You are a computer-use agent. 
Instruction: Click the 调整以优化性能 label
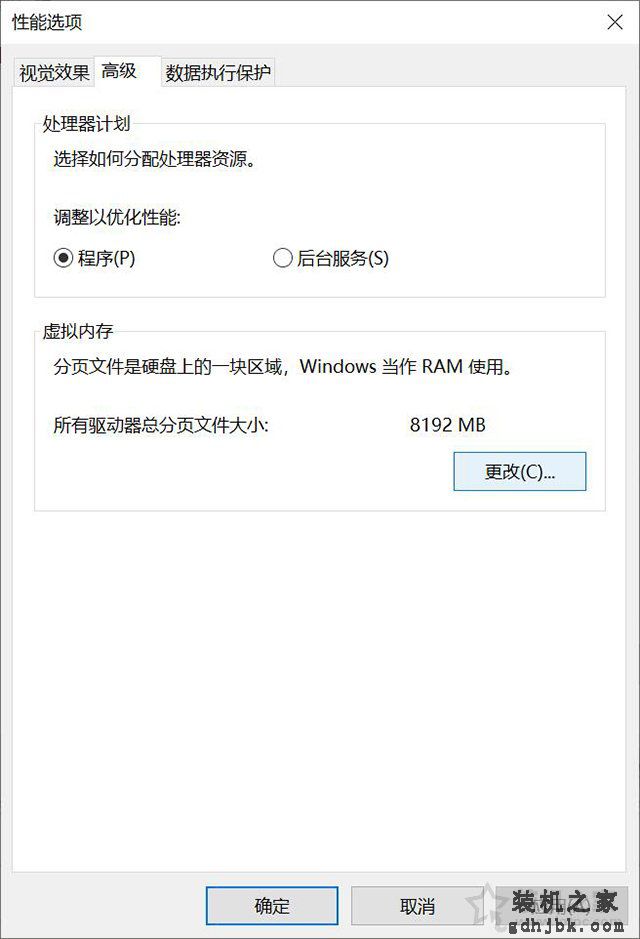click(x=117, y=217)
